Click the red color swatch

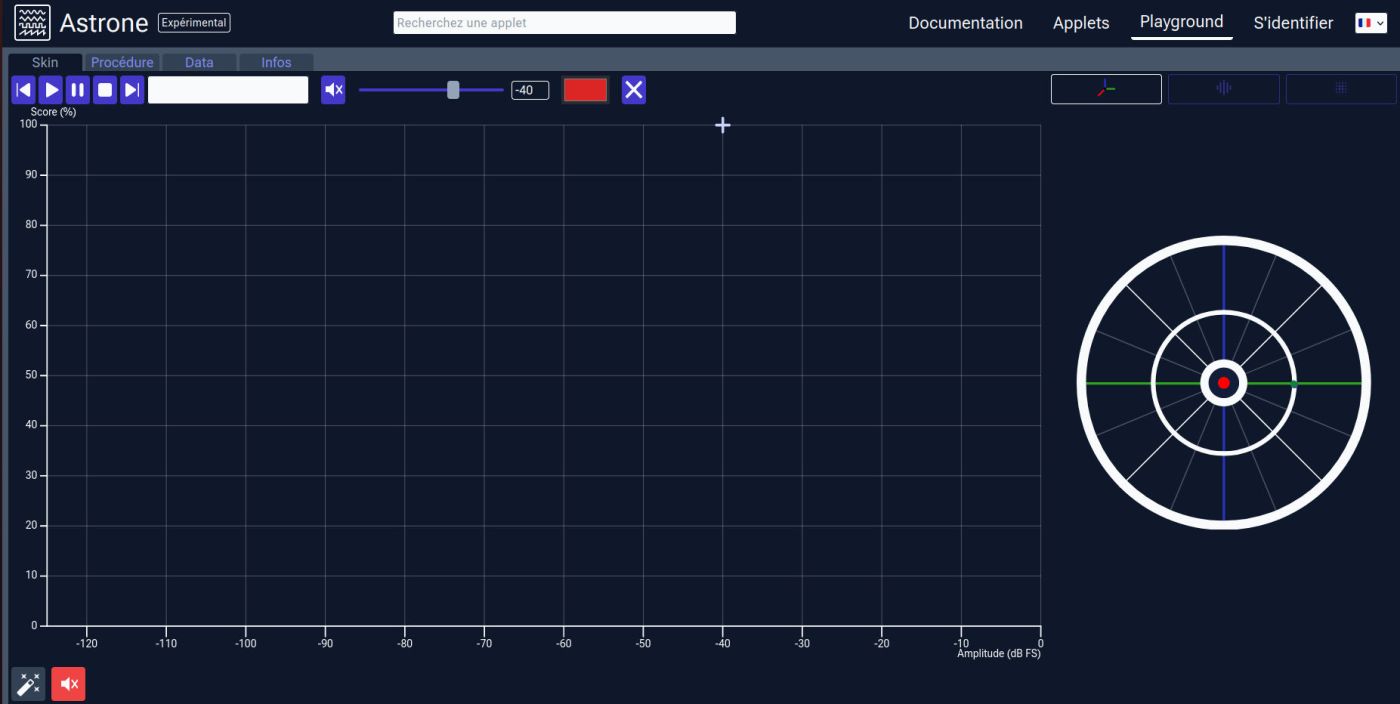(585, 90)
